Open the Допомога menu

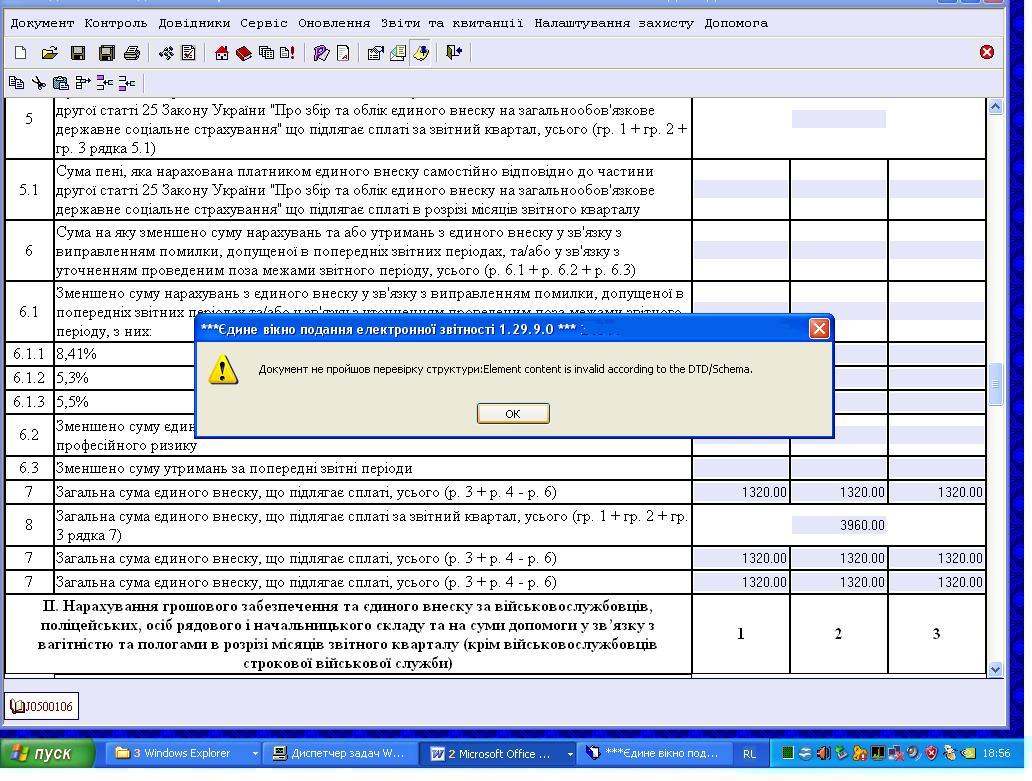pyautogui.click(x=736, y=23)
